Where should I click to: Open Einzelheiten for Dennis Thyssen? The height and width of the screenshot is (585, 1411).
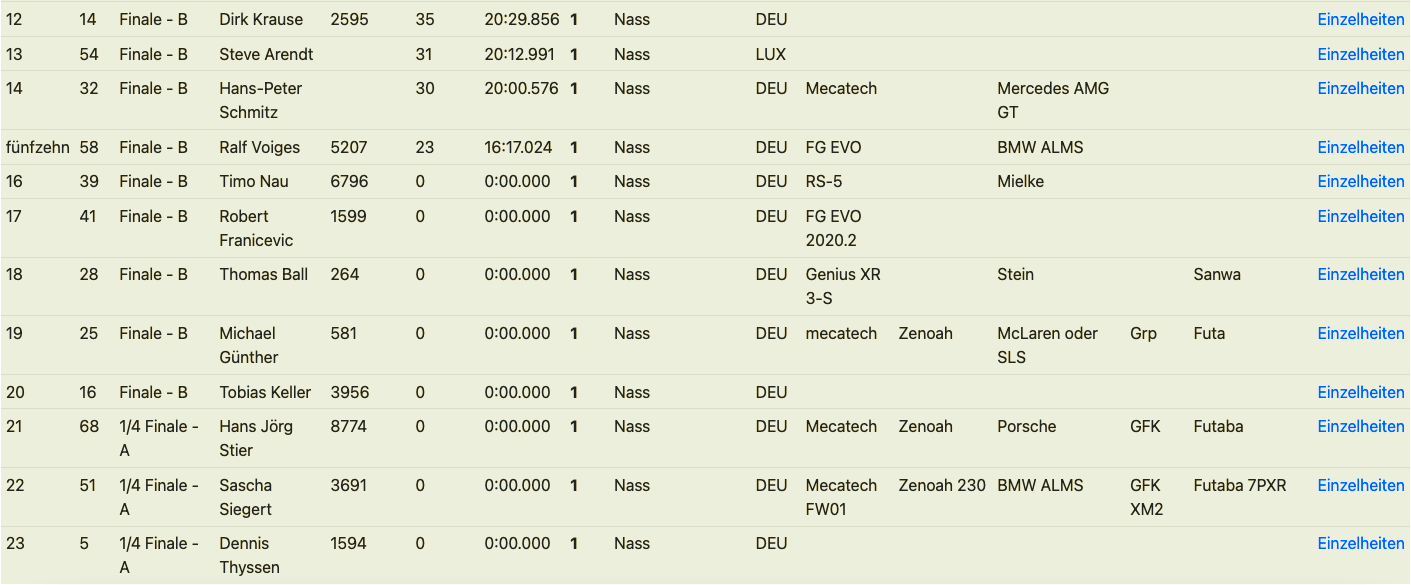(x=1360, y=543)
